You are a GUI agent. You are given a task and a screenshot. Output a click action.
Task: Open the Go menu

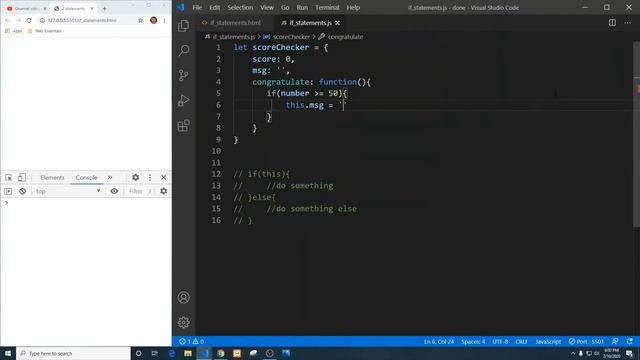pos(285,7)
